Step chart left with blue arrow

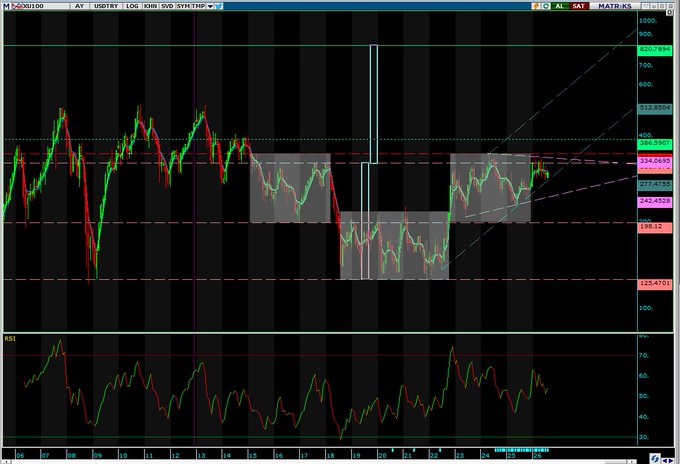(665, 461)
